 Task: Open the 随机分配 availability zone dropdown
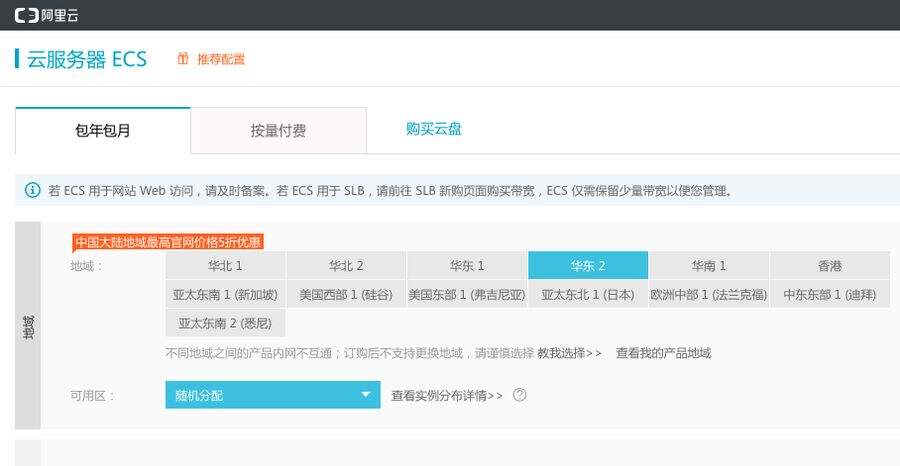(273, 395)
